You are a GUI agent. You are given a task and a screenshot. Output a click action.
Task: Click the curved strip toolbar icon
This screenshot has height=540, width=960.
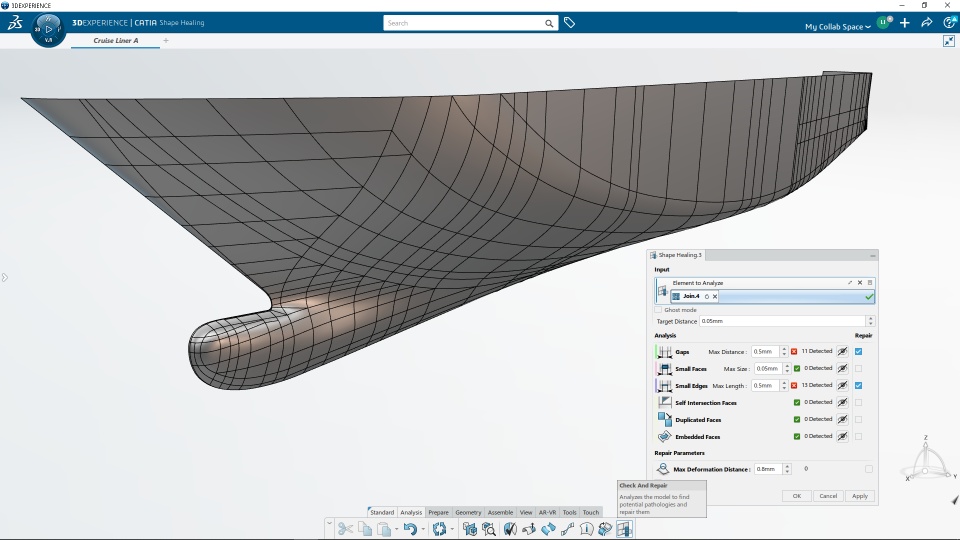pos(567,529)
